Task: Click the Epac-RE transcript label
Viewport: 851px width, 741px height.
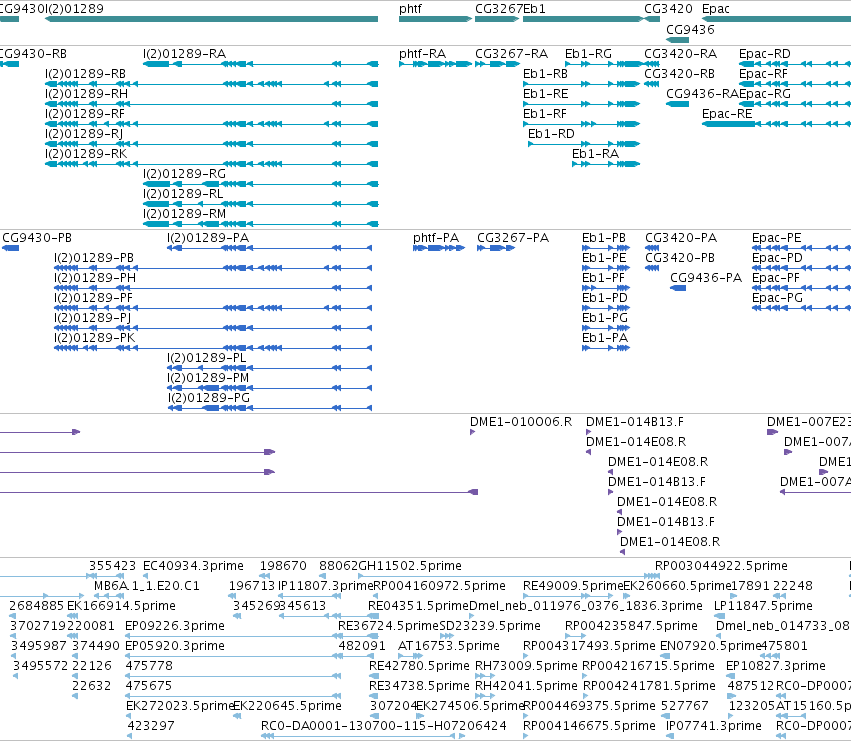Action: [727, 114]
